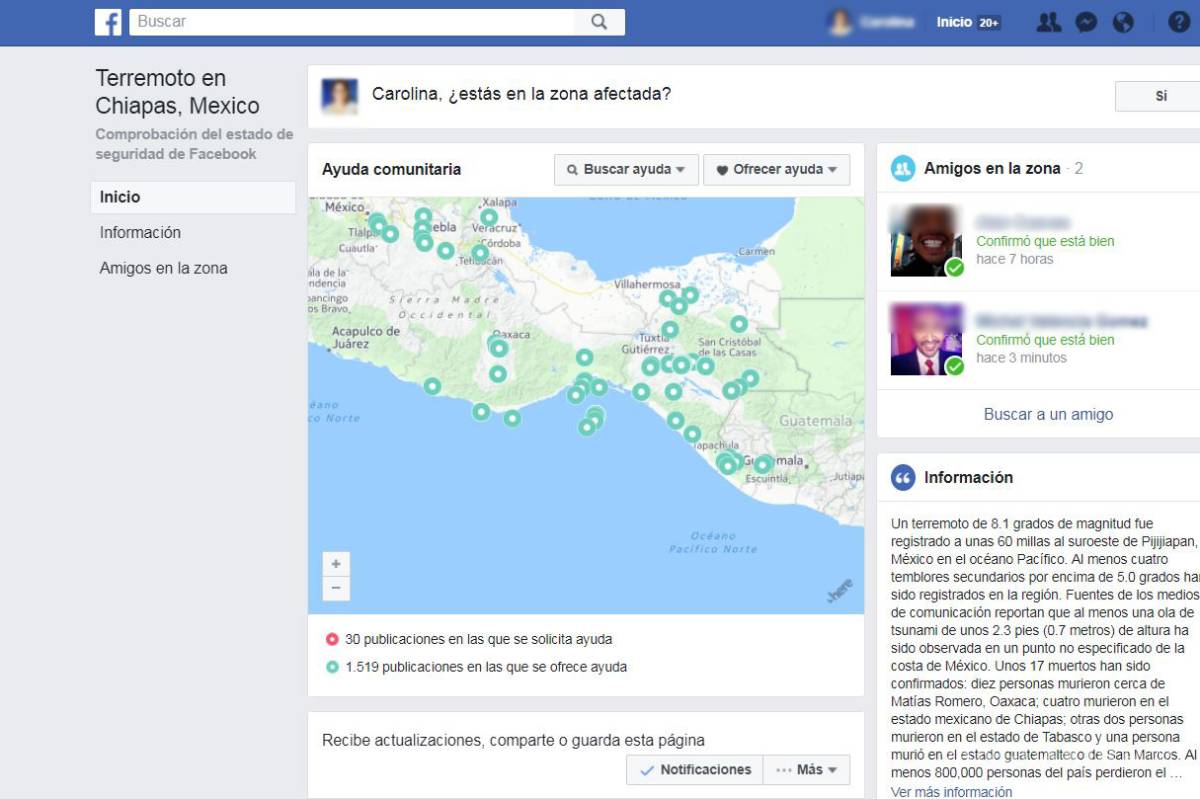Open friend requests via the two-people icon
The height and width of the screenshot is (800, 1200).
1048,21
